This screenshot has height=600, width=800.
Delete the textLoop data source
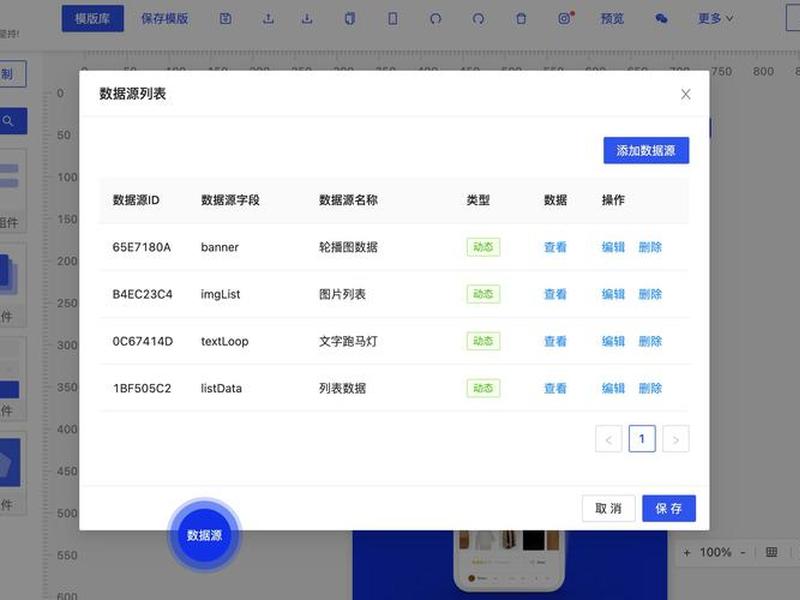pos(650,341)
